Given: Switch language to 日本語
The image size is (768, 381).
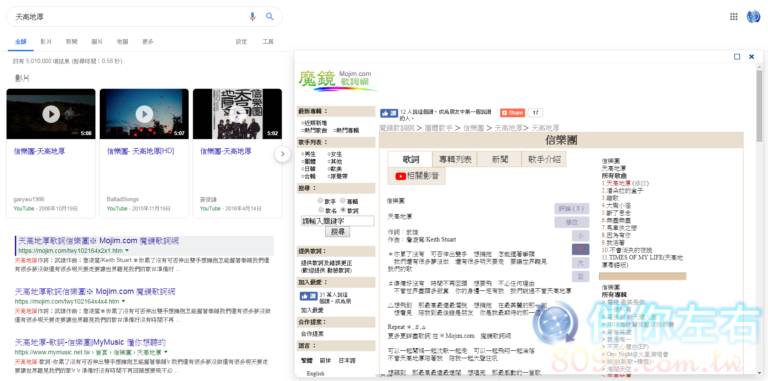Looking at the screenshot, I should coord(347,360).
